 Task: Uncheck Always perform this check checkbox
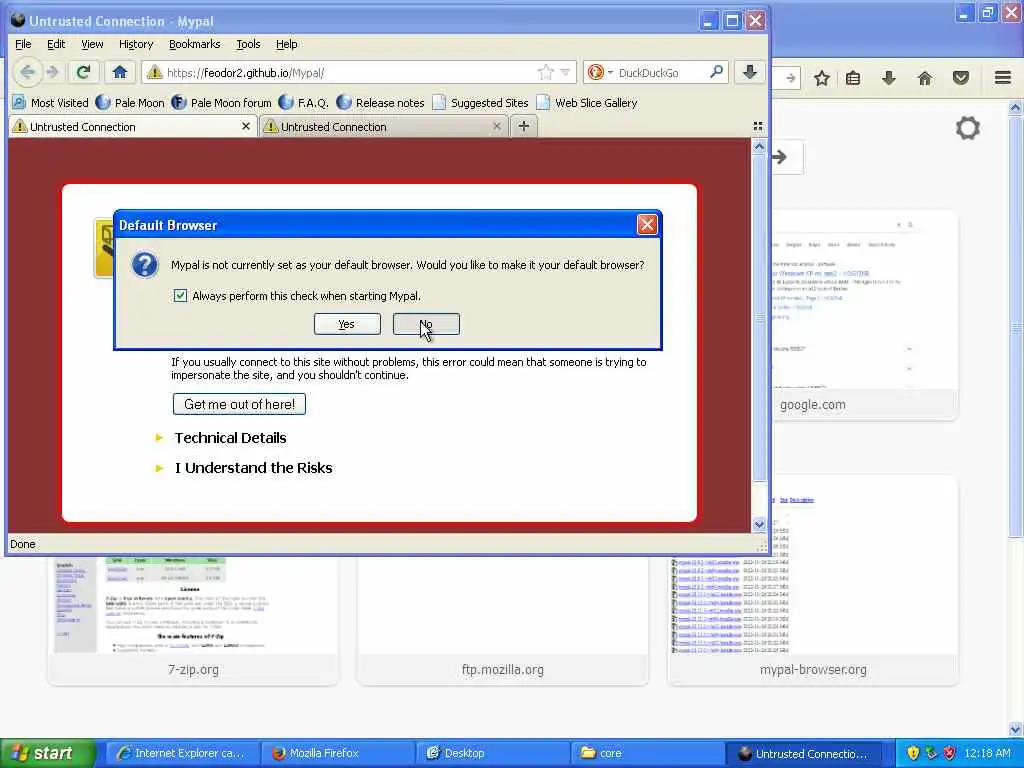click(x=180, y=296)
